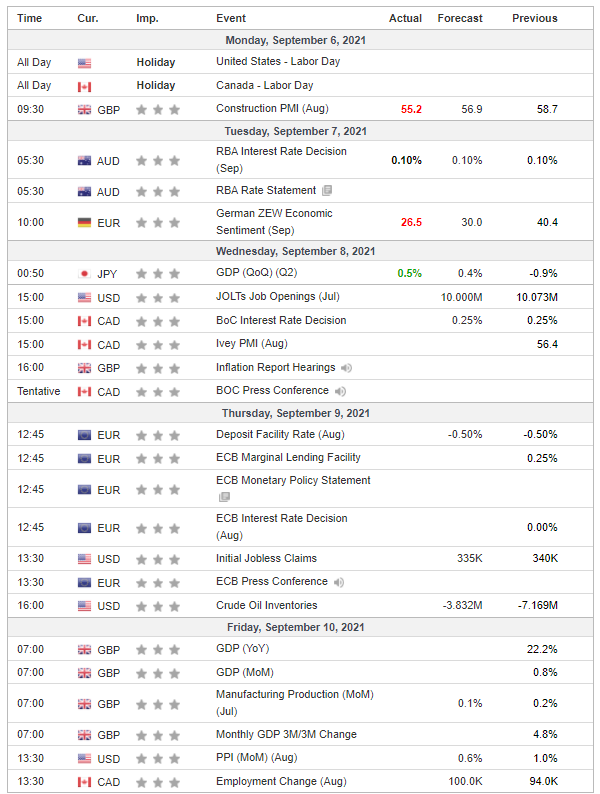
Task: Click the speaker icon beside BOC Press Conference
Action: pos(340,391)
